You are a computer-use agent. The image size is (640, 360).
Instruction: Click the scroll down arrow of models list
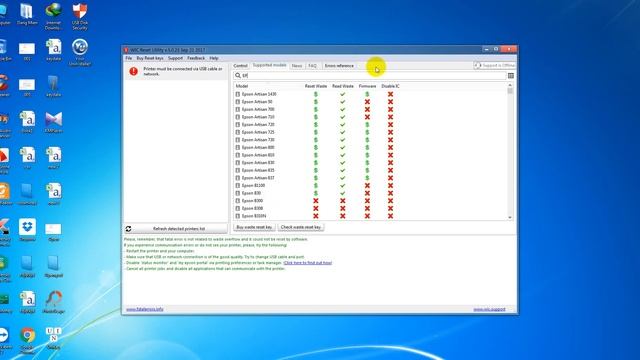510,218
